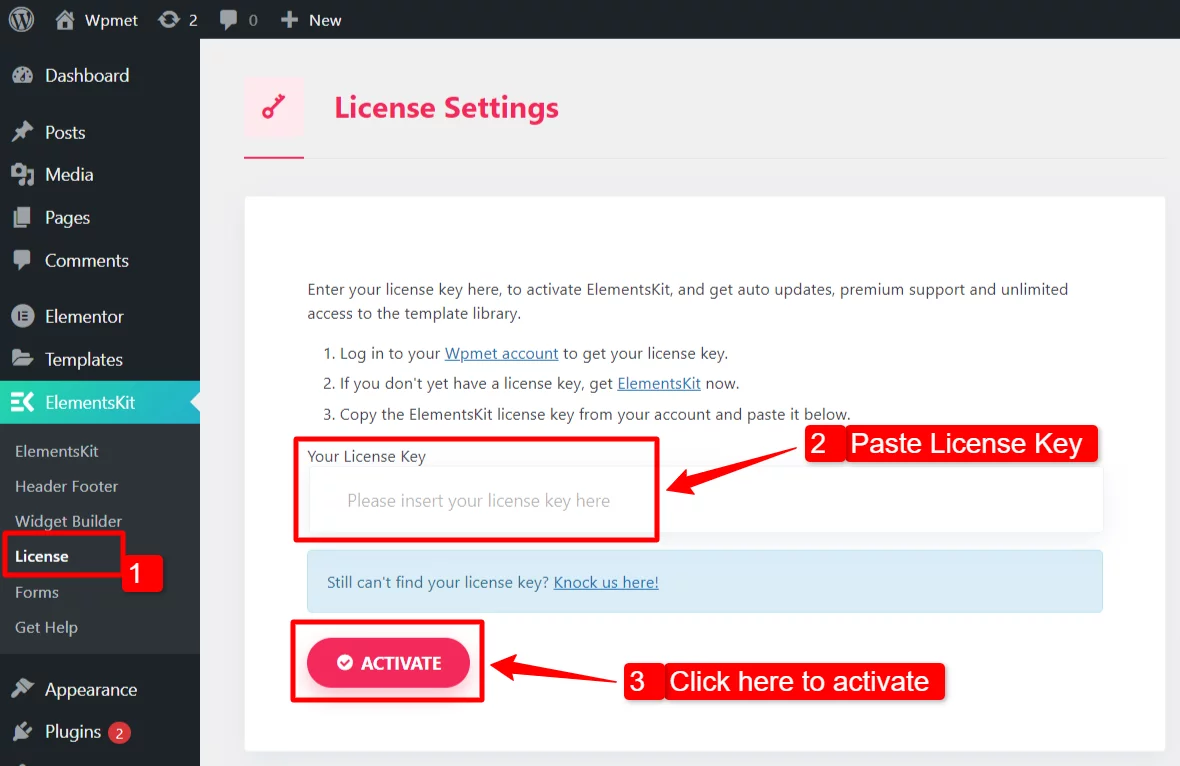Open the Wpmet home icon

[65, 20]
